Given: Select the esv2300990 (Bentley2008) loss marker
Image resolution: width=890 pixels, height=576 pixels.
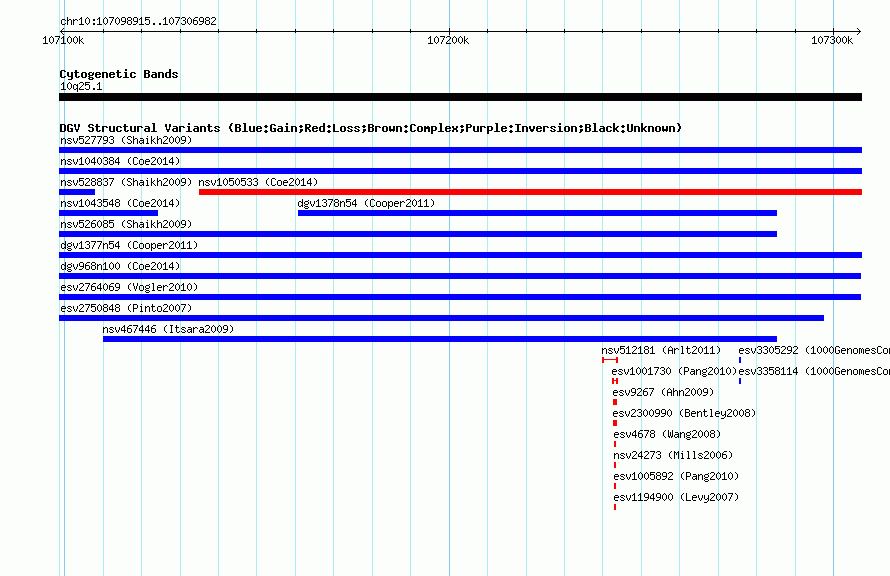Looking at the screenshot, I should 615,423.
